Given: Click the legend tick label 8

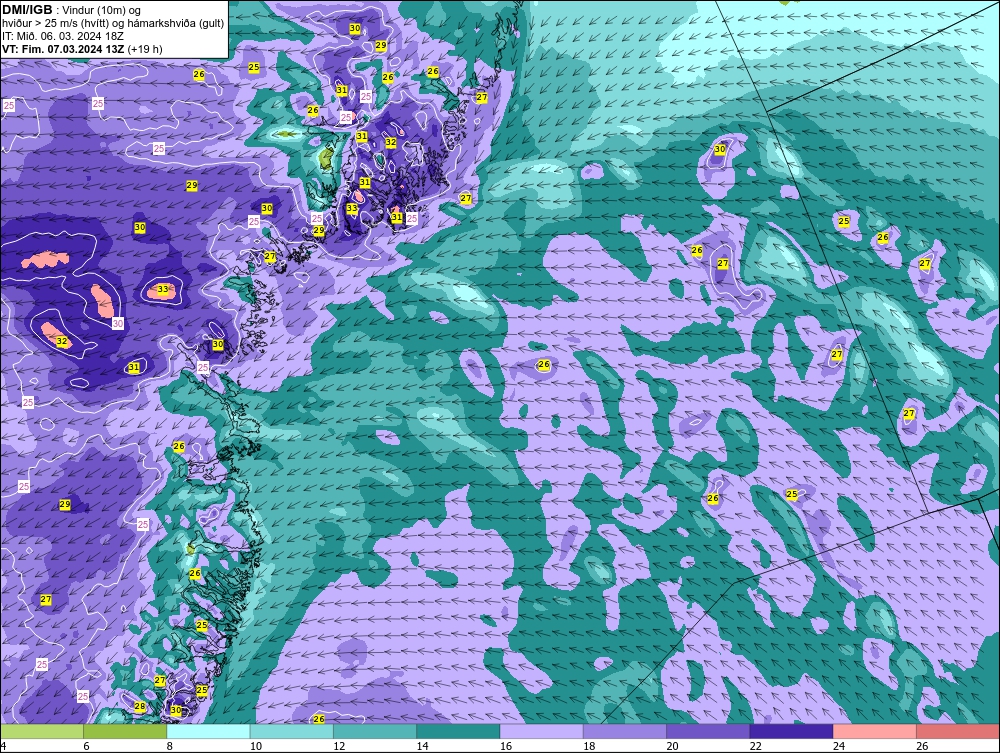Looking at the screenshot, I should [x=170, y=746].
